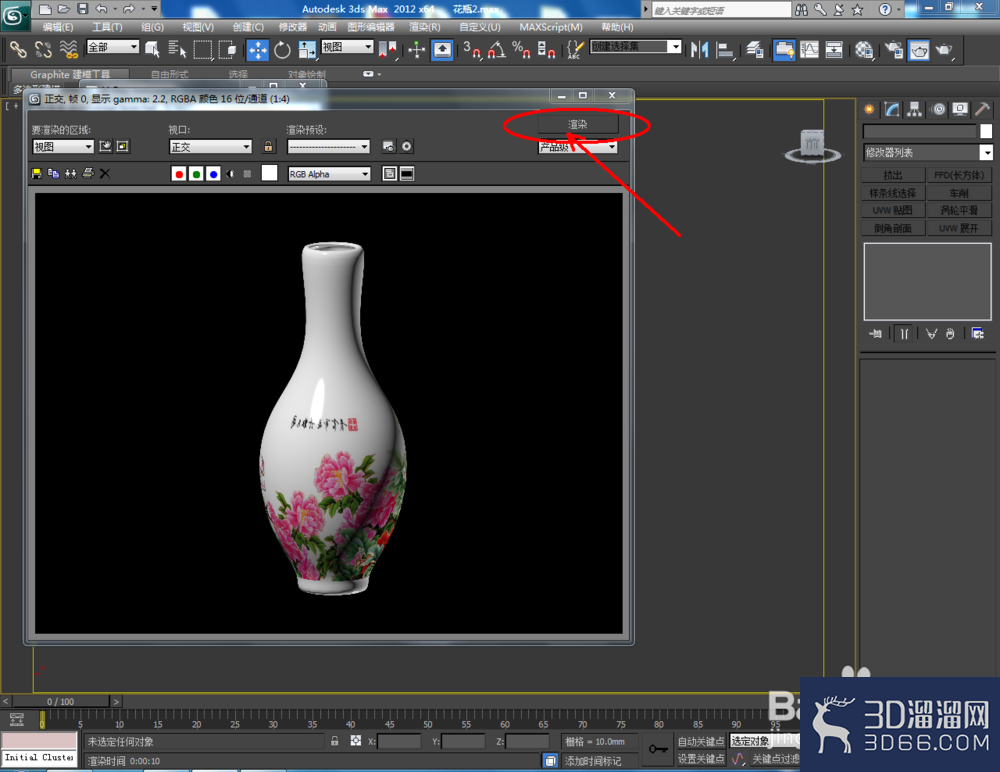Open the Manage Layers icon
The height and width of the screenshot is (772, 1000).
[754, 49]
